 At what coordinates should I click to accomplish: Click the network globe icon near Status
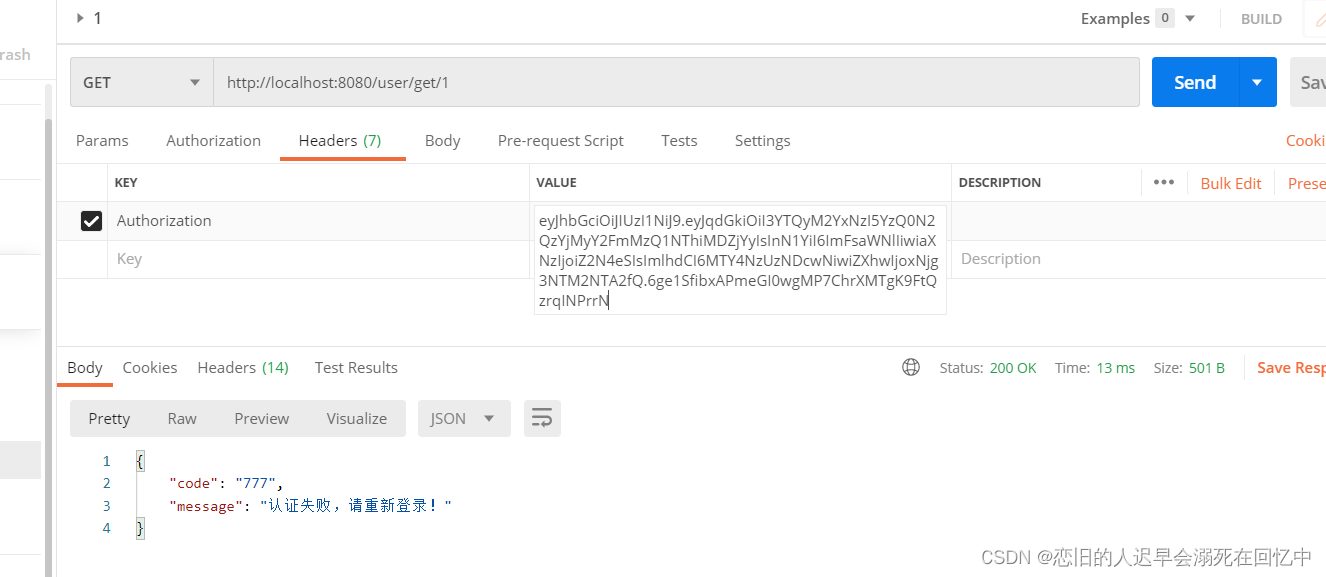(x=910, y=367)
